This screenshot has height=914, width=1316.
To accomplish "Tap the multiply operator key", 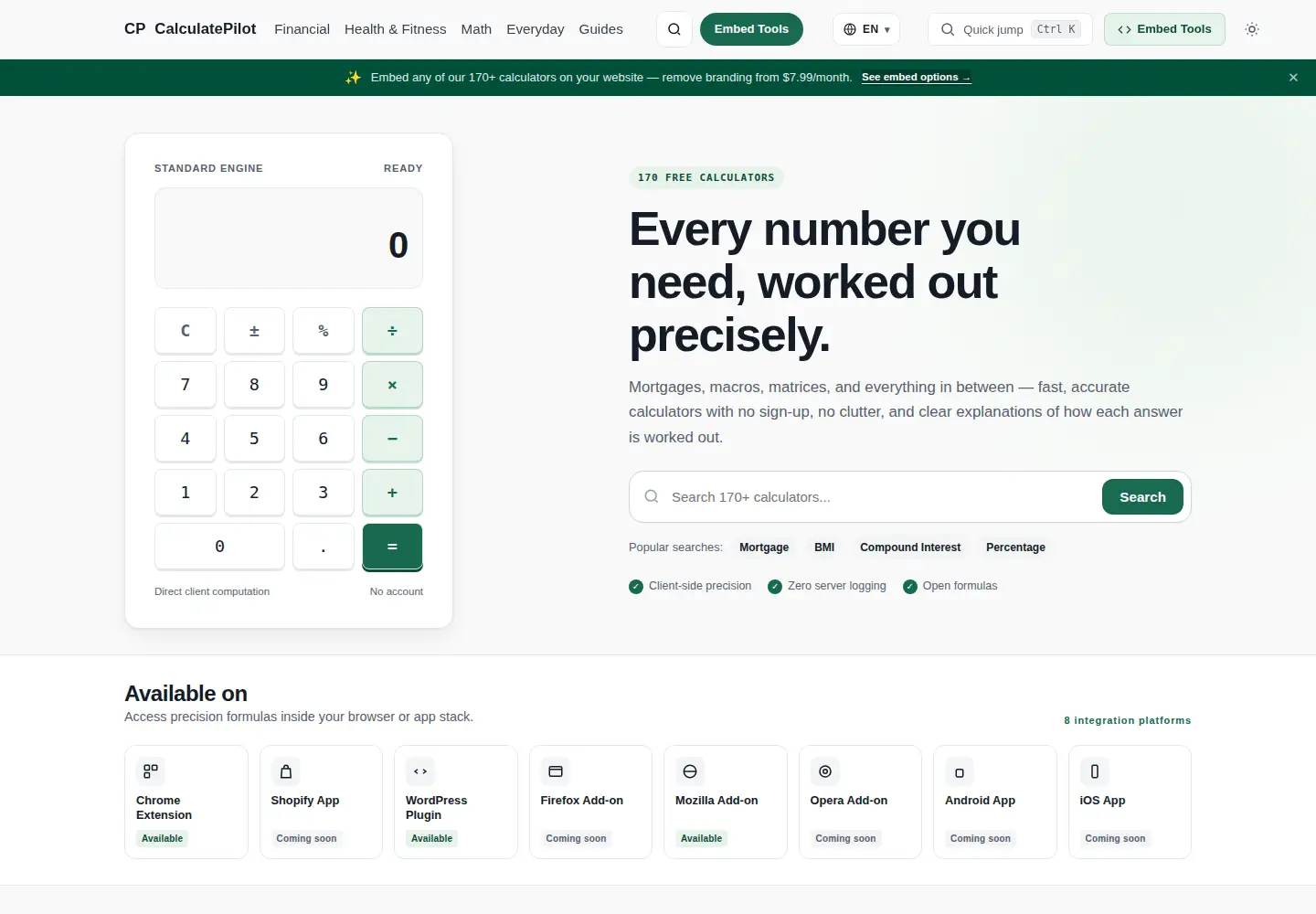I will (392, 385).
